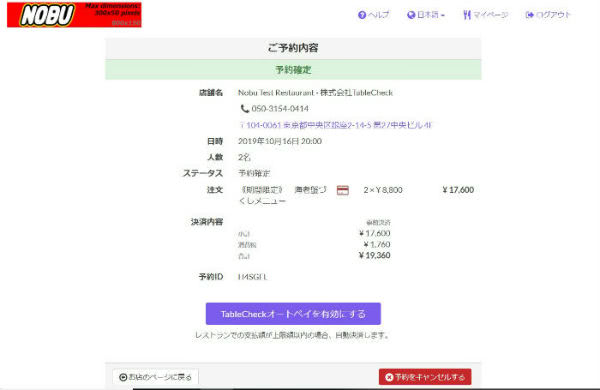
Task: Click the back arrow icon on return button
Action: tap(123, 377)
